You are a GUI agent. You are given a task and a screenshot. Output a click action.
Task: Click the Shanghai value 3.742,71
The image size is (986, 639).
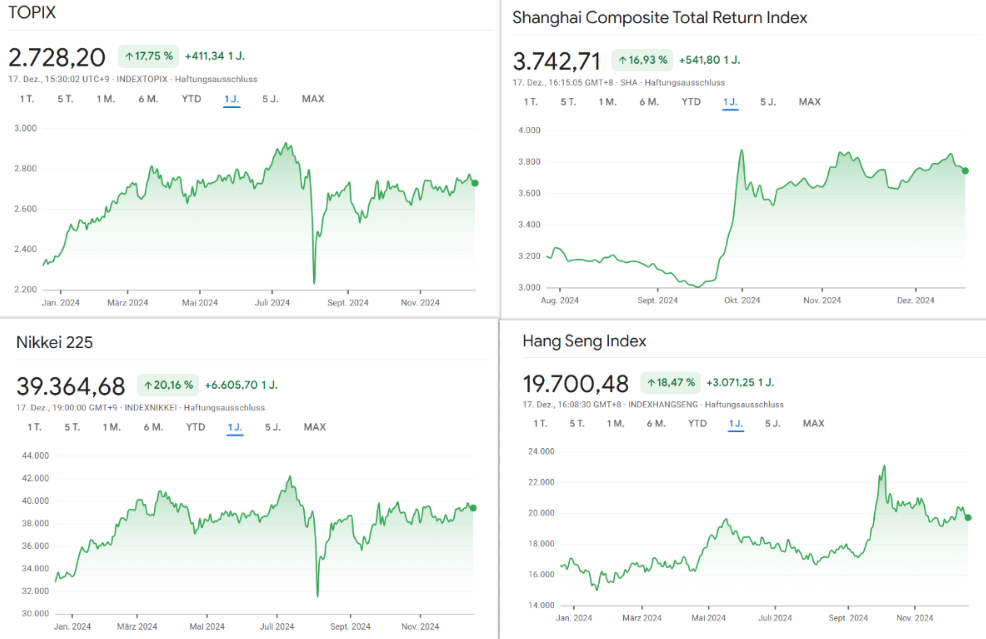tap(557, 61)
